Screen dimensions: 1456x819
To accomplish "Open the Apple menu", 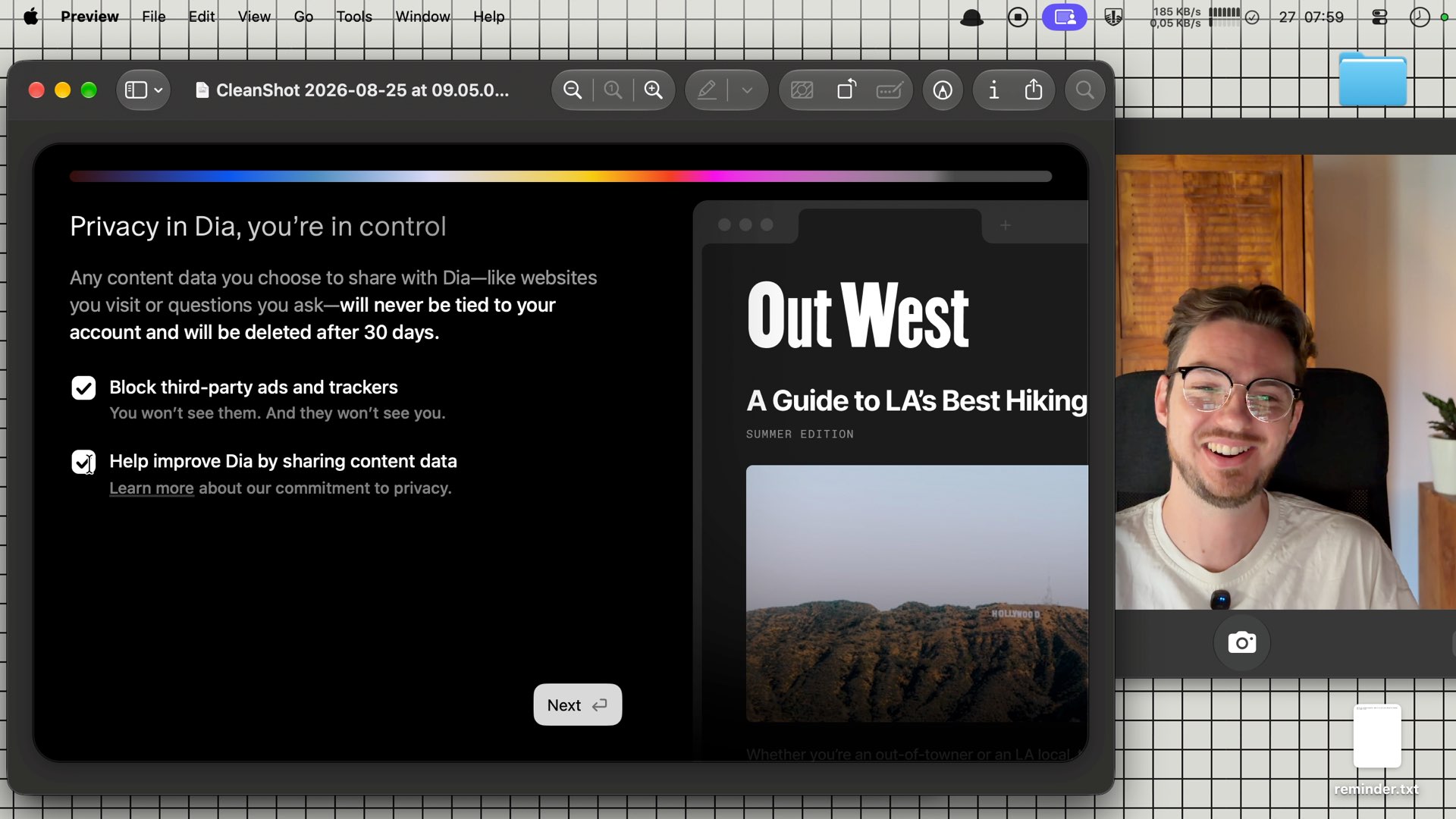I will (x=31, y=17).
